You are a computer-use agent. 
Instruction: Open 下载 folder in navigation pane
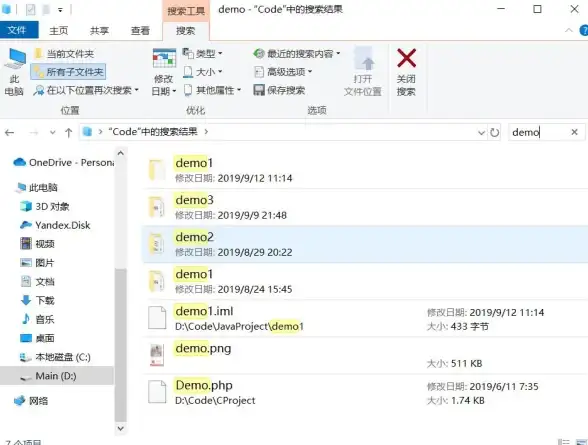[x=38, y=300]
